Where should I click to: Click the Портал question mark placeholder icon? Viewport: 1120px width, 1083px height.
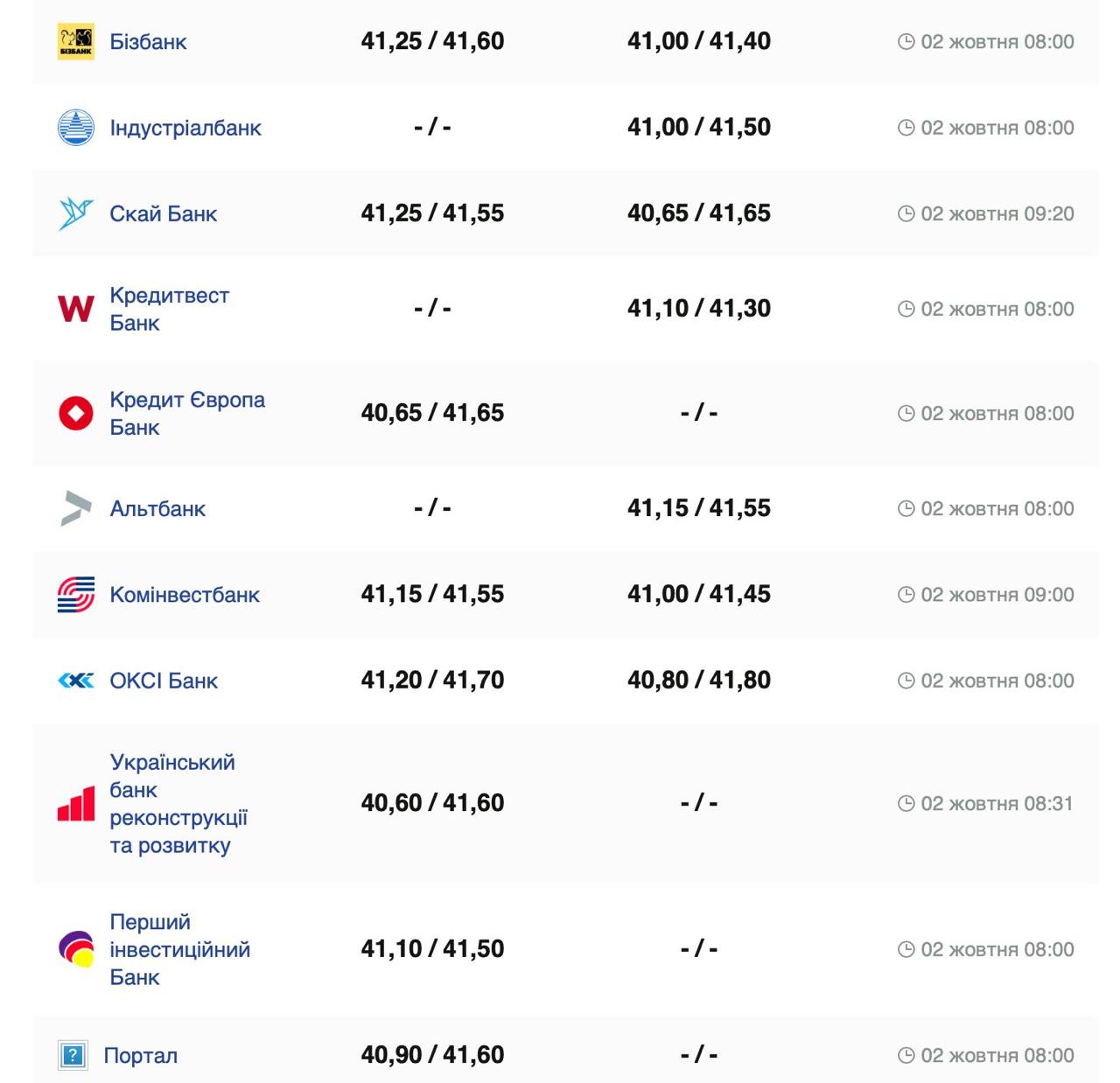[x=73, y=1055]
